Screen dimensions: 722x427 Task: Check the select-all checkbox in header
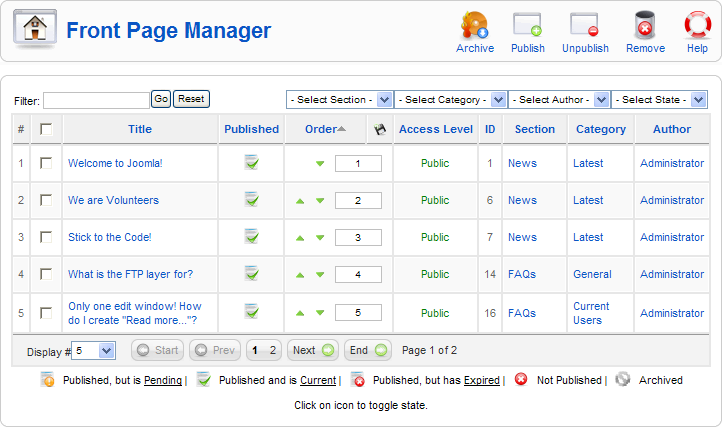click(x=46, y=129)
